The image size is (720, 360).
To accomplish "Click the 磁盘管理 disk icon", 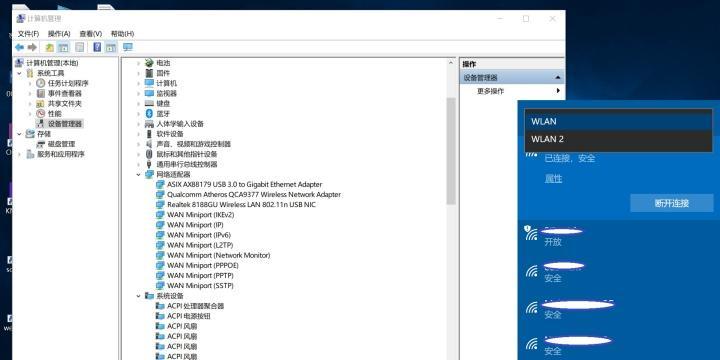I will click(40, 144).
